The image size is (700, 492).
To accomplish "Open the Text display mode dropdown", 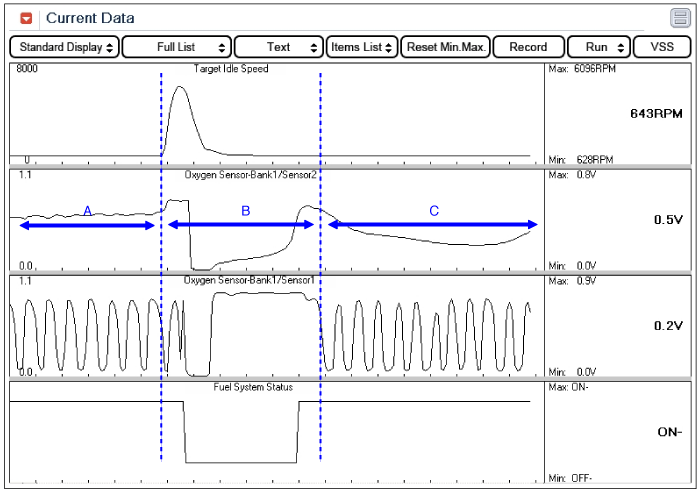I will point(279,47).
